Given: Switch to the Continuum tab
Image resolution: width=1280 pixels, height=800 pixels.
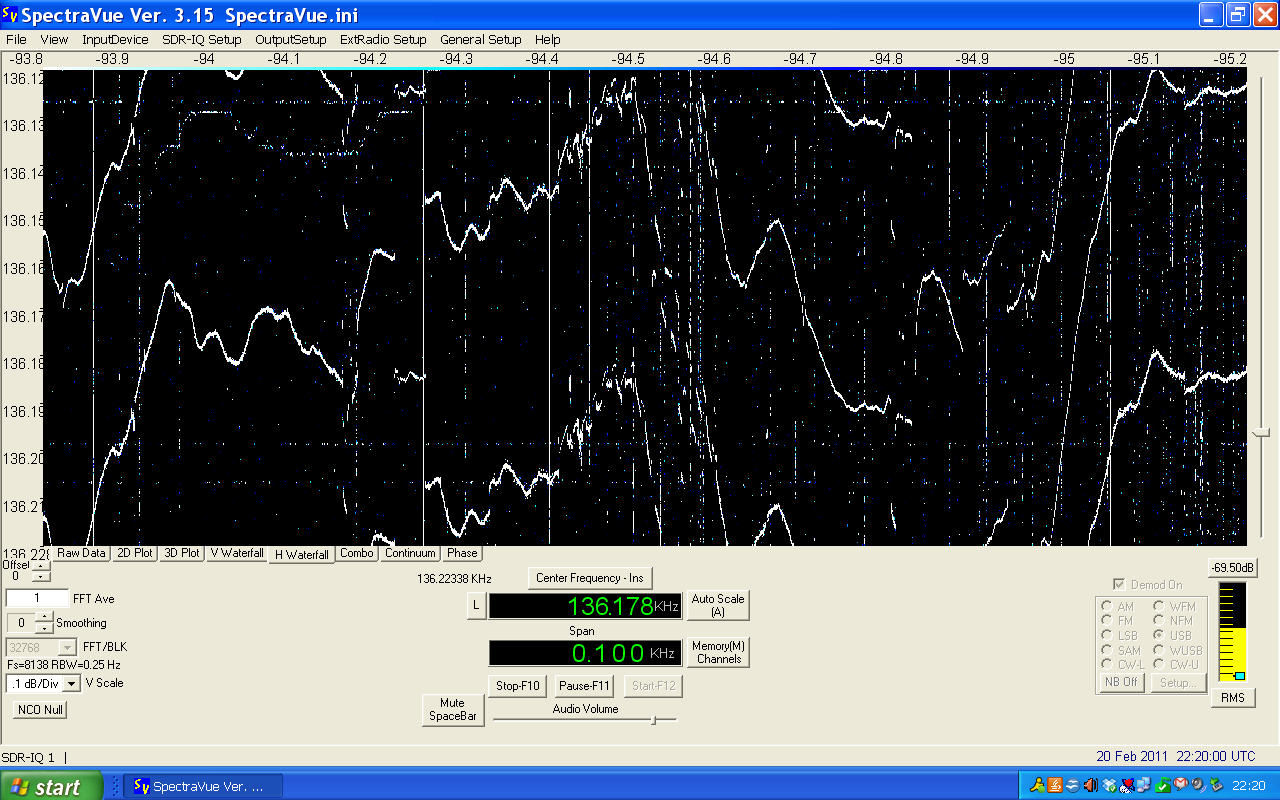Looking at the screenshot, I should point(410,553).
